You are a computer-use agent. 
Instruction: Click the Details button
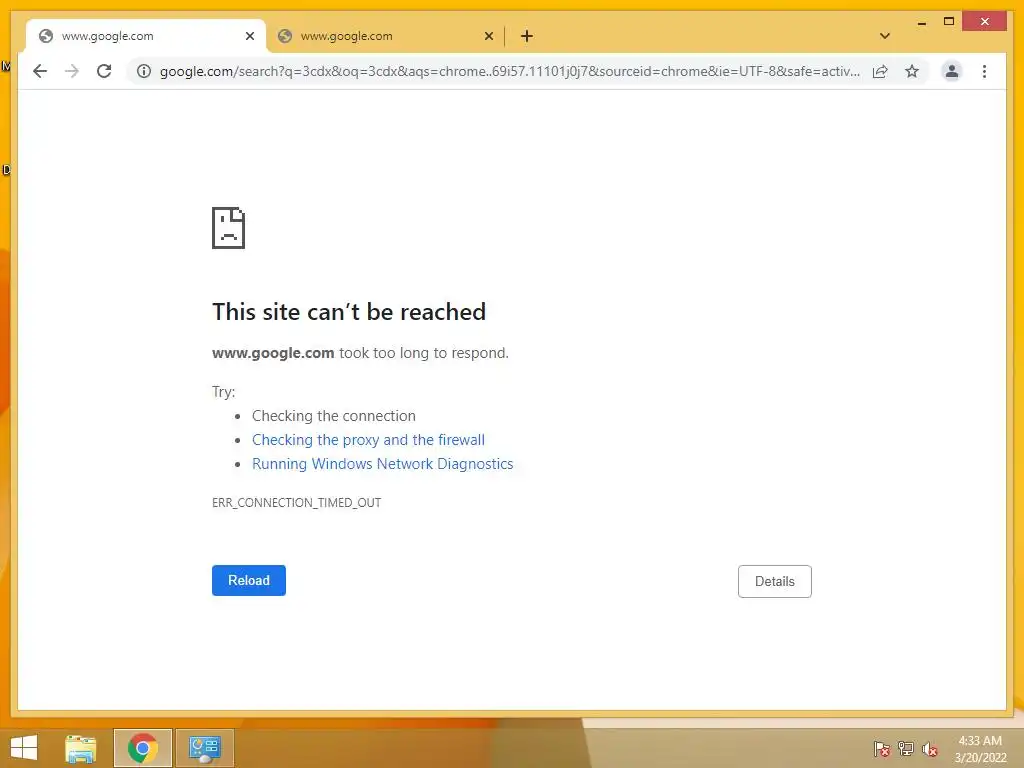(x=775, y=581)
